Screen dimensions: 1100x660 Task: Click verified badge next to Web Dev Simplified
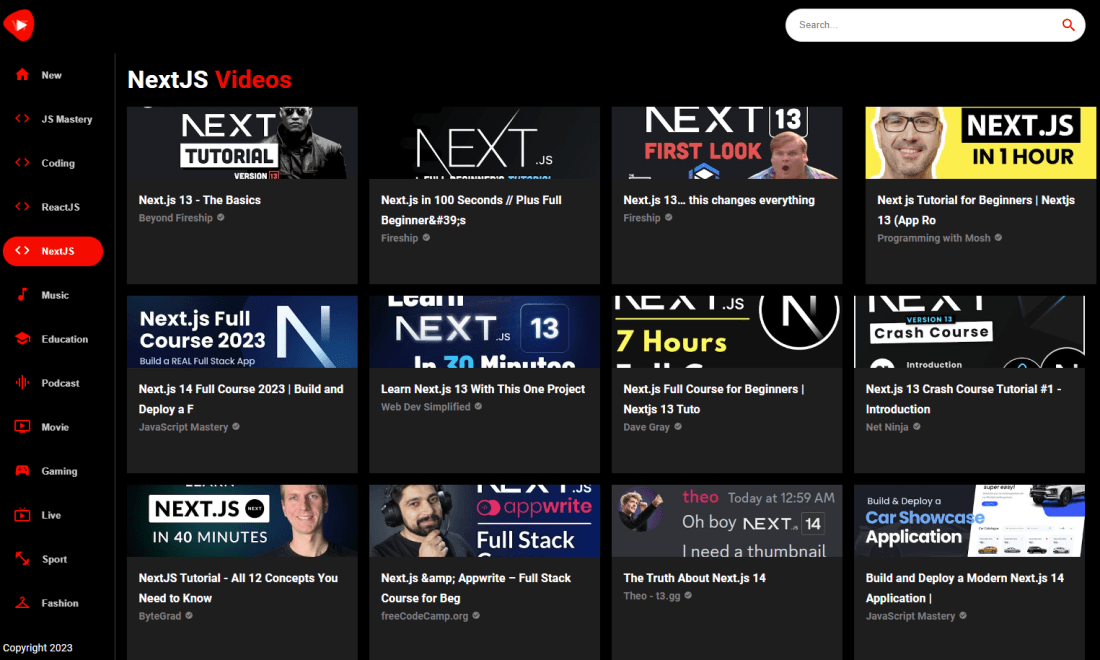click(478, 406)
